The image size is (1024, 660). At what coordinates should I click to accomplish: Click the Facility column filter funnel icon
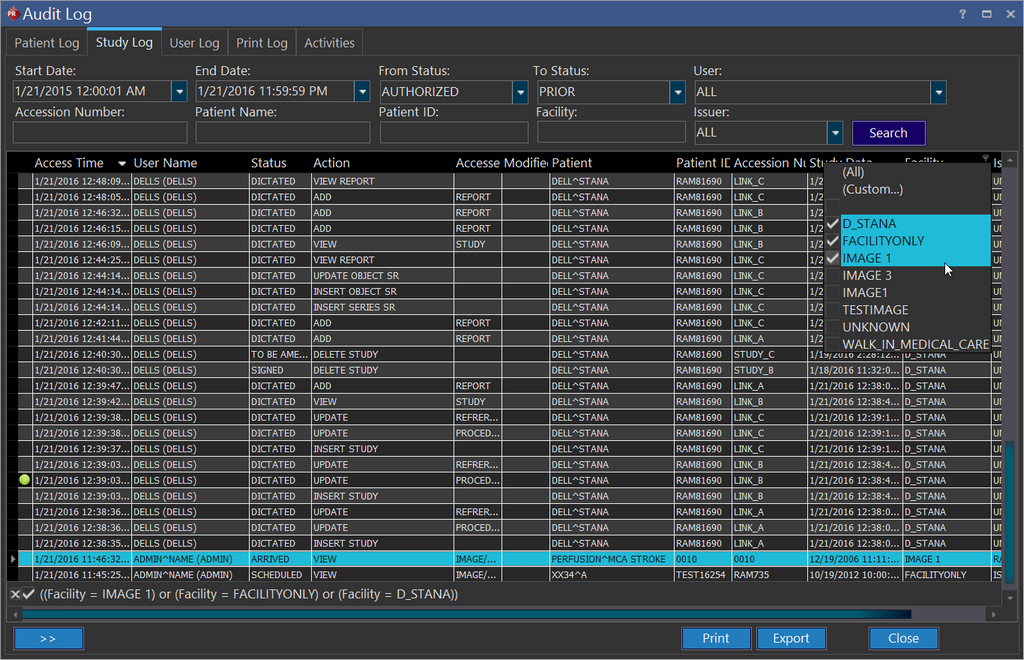(x=986, y=158)
